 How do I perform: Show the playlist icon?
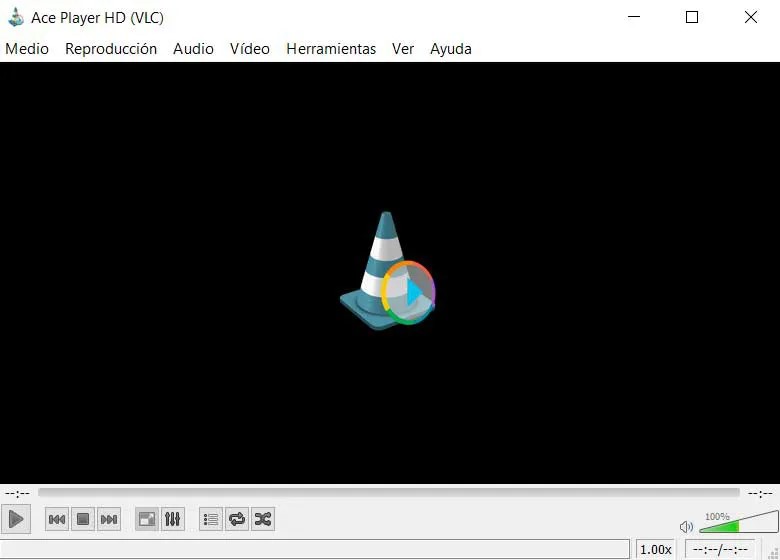(211, 520)
